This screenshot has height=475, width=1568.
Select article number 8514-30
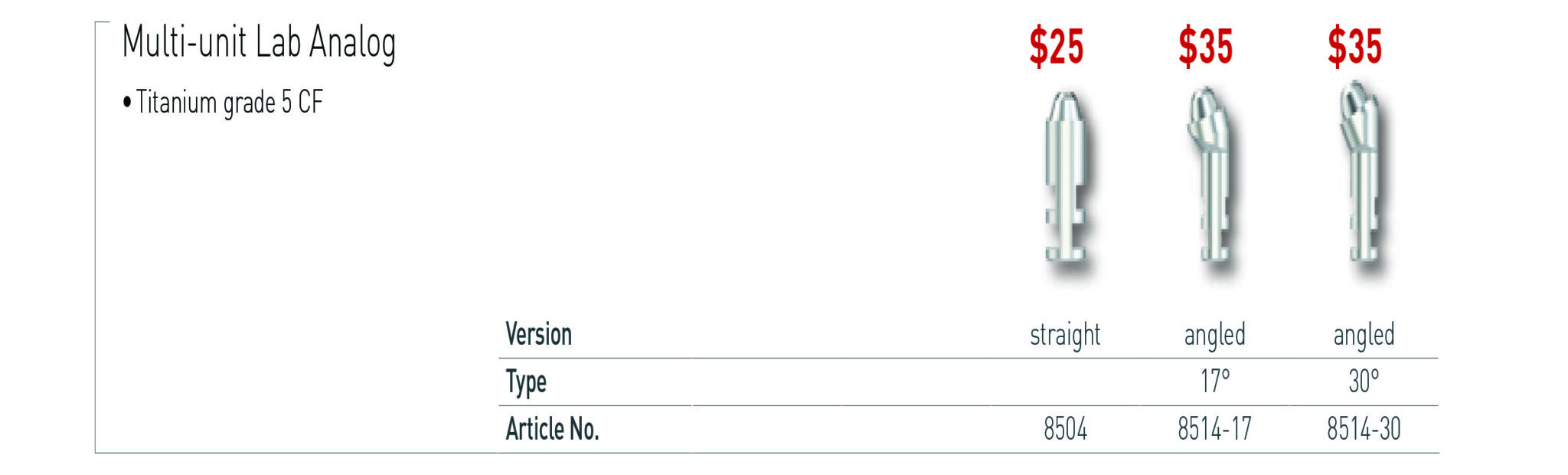(x=1364, y=429)
